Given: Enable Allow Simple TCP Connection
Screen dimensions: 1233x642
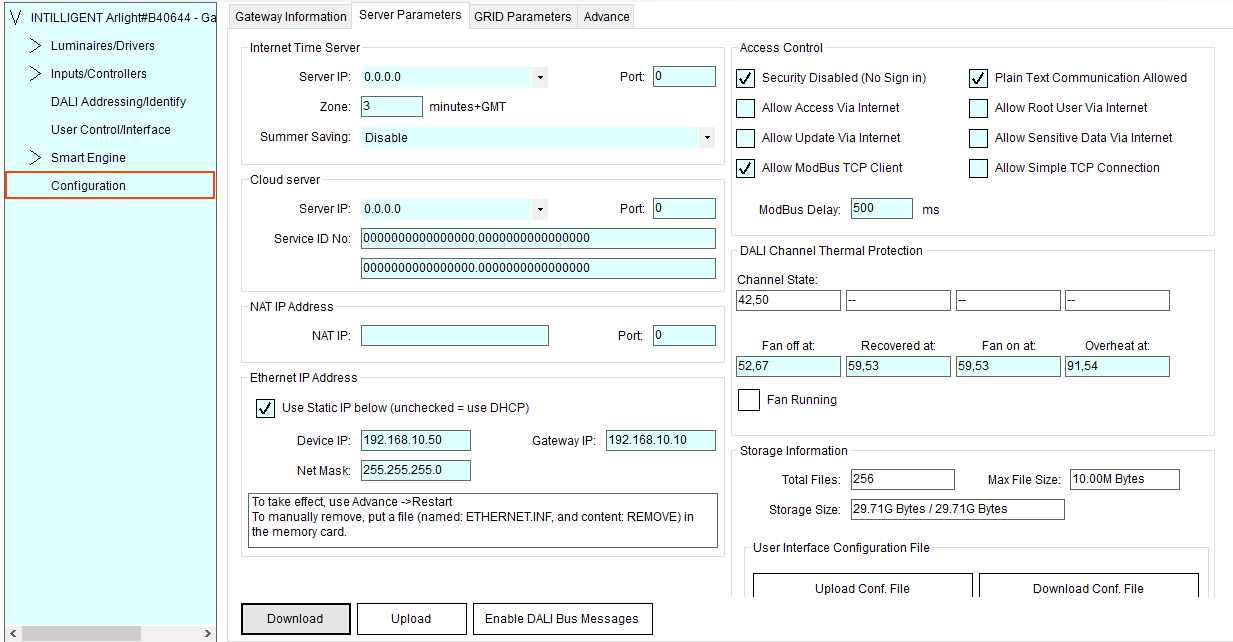Looking at the screenshot, I should pos(978,168).
